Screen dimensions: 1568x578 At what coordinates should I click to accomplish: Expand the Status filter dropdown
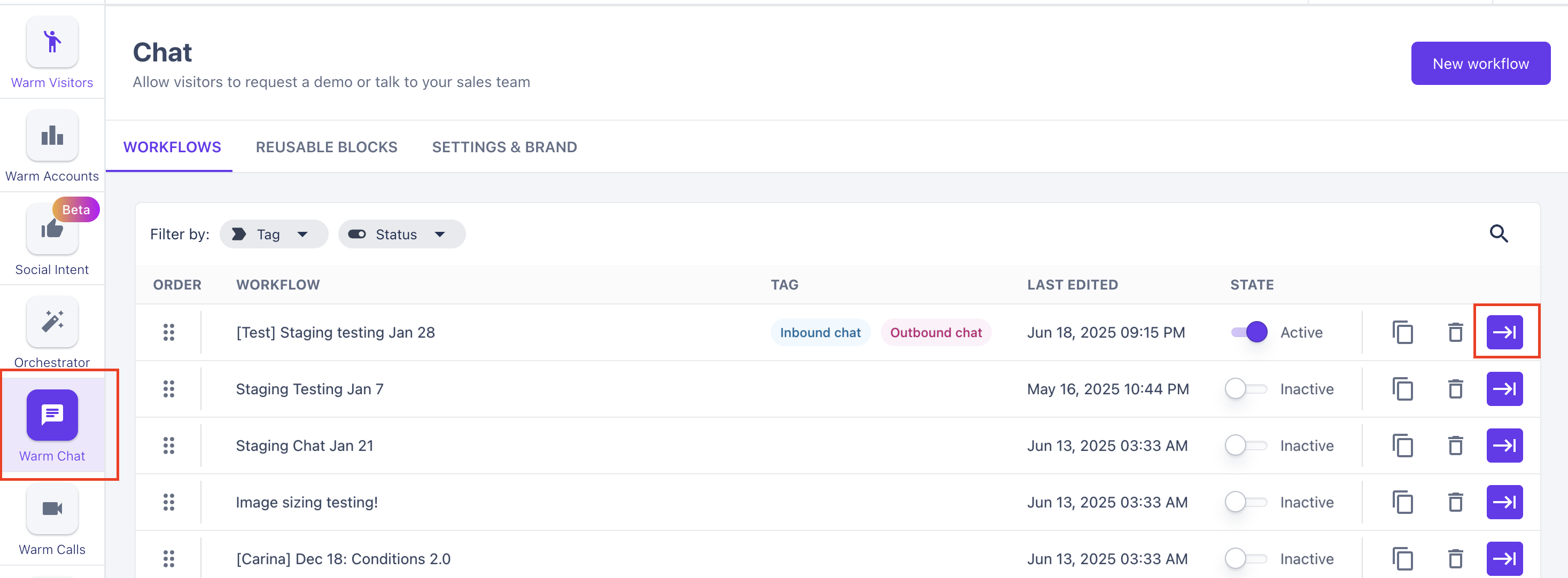click(x=401, y=235)
